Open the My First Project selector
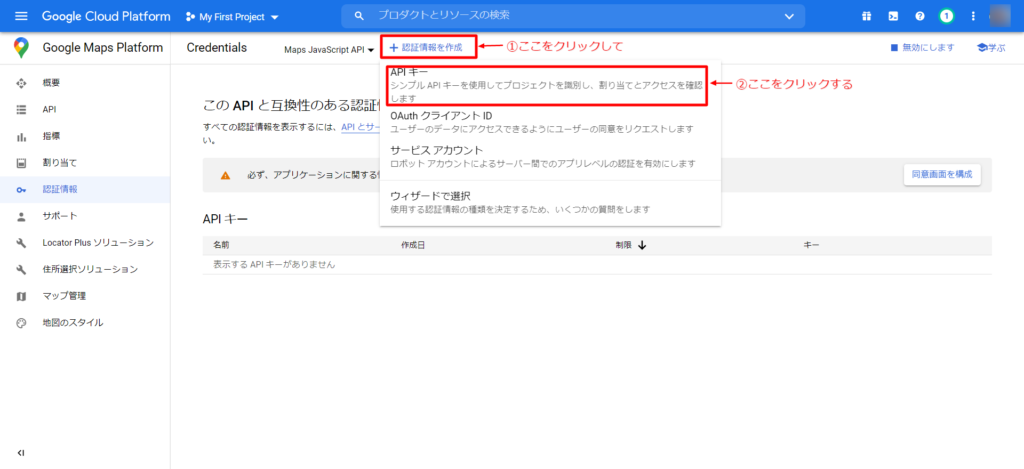The height and width of the screenshot is (469, 1024). [x=232, y=17]
